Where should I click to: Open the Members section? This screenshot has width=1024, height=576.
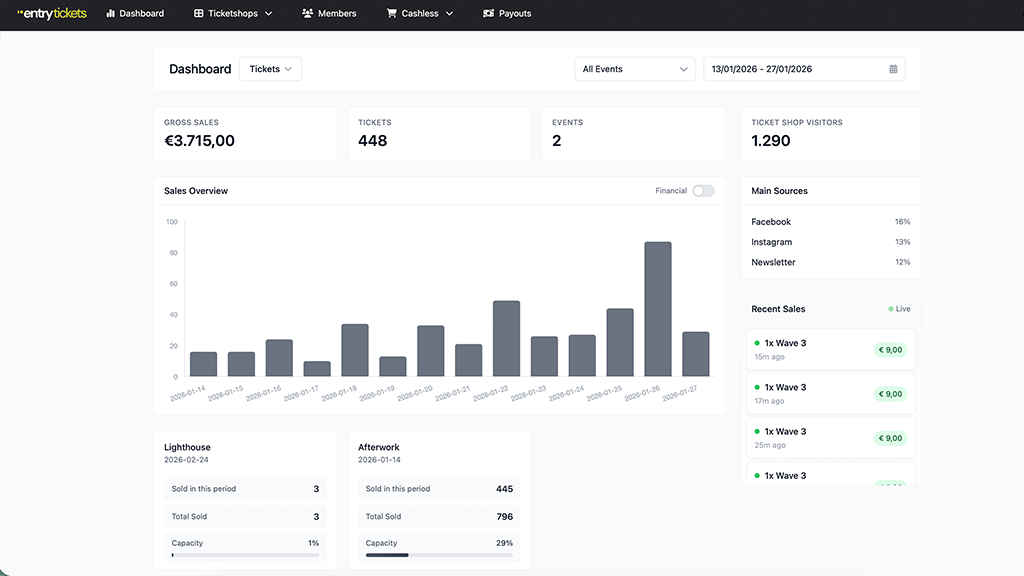point(336,14)
